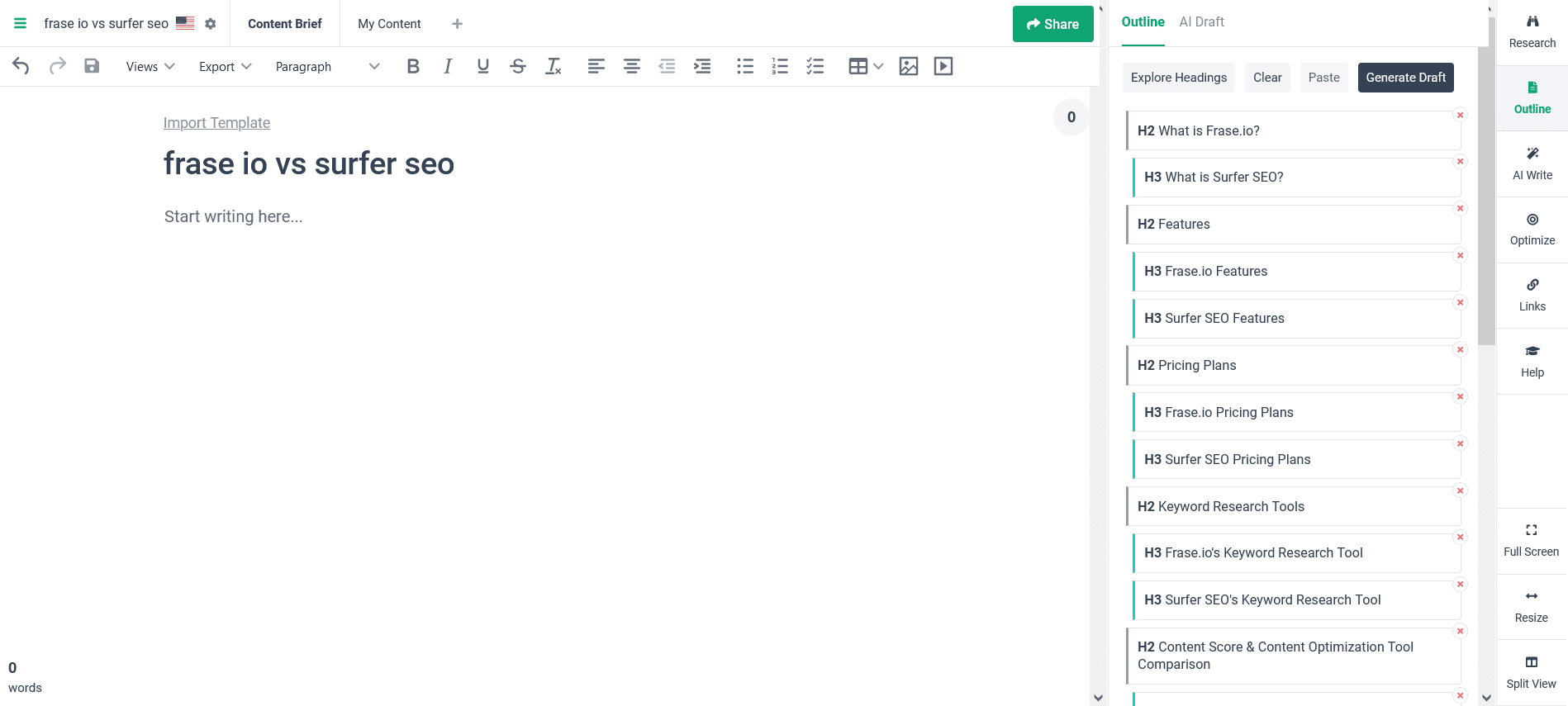This screenshot has height=706, width=1568.
Task: Open the AI Write panel
Action: pyautogui.click(x=1532, y=163)
